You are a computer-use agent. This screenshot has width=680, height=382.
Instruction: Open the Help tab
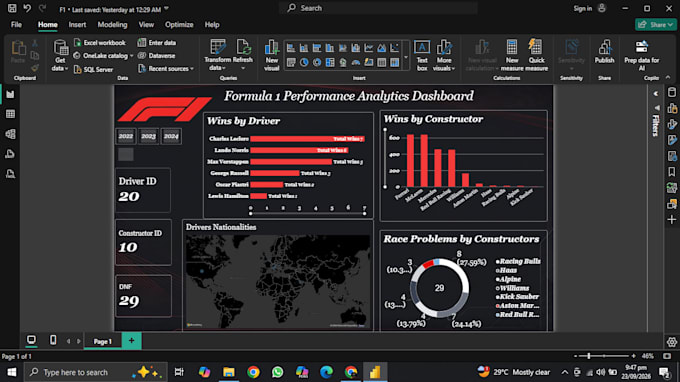coord(212,25)
